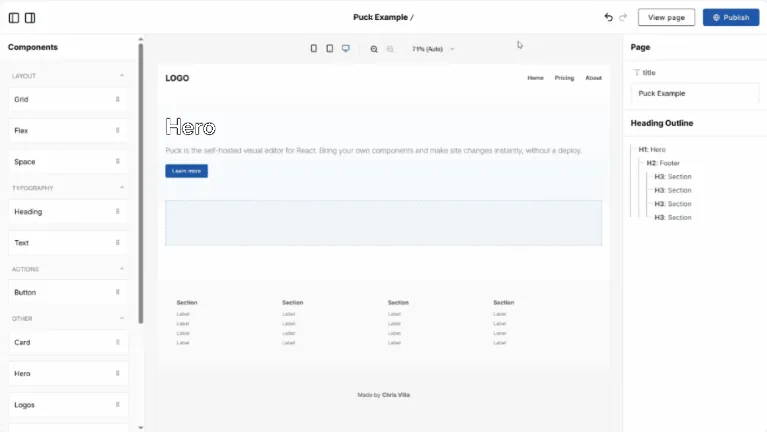Collapse the Actions components section

[x=122, y=269]
